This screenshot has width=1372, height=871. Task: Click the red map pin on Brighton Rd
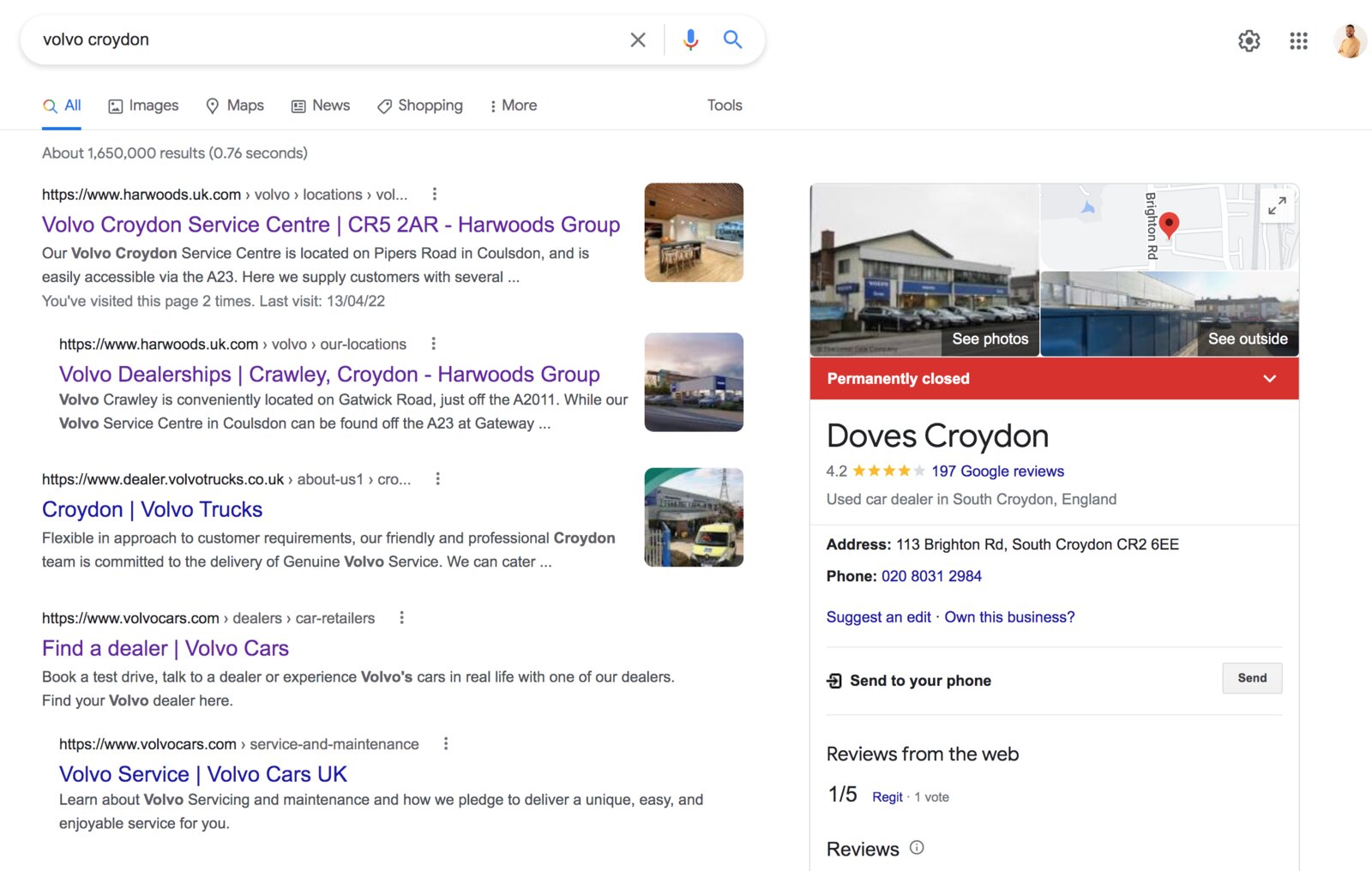[1169, 225]
